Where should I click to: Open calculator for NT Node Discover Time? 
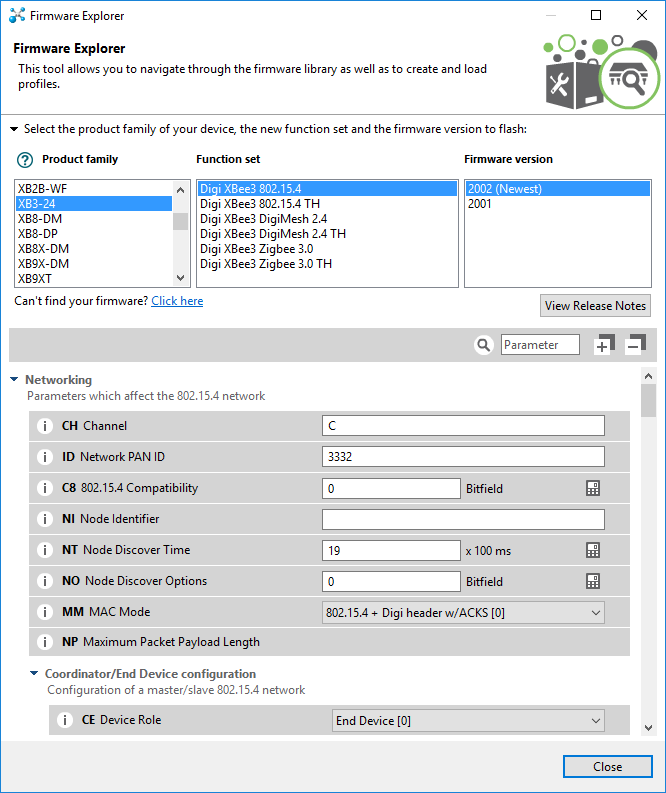593,550
